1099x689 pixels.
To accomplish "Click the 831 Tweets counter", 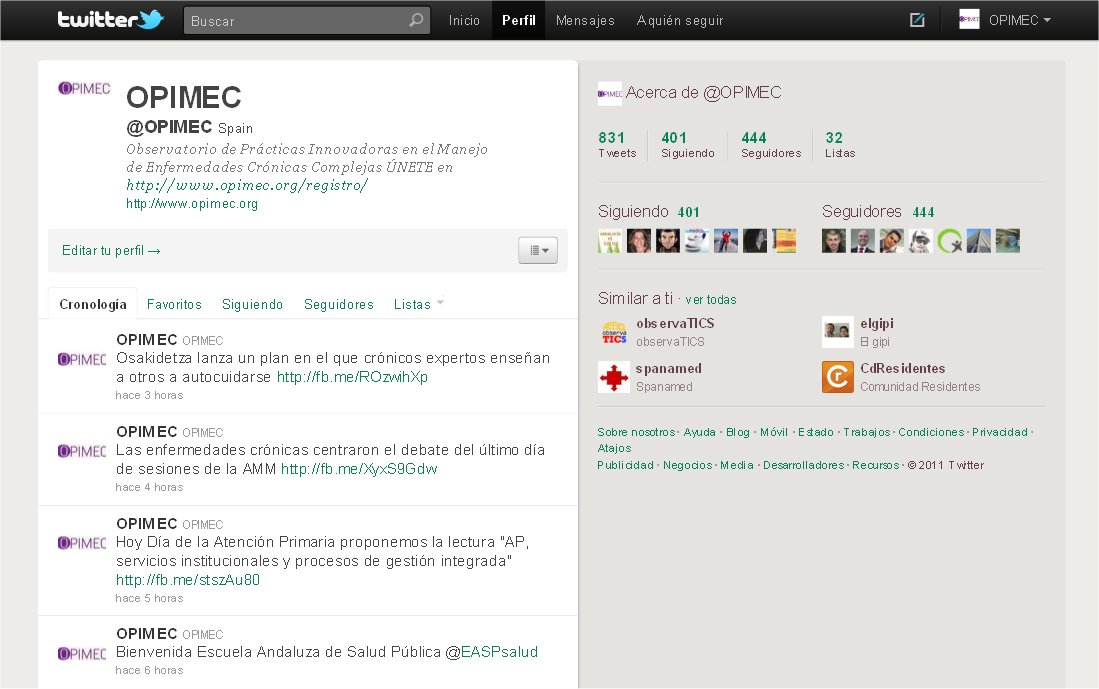I will pyautogui.click(x=617, y=144).
